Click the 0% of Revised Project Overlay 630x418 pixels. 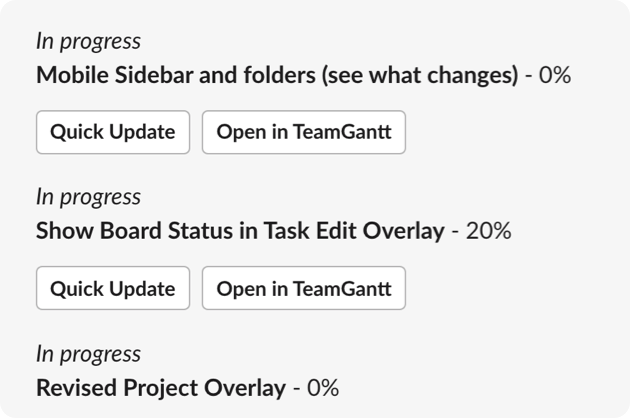coord(322,388)
